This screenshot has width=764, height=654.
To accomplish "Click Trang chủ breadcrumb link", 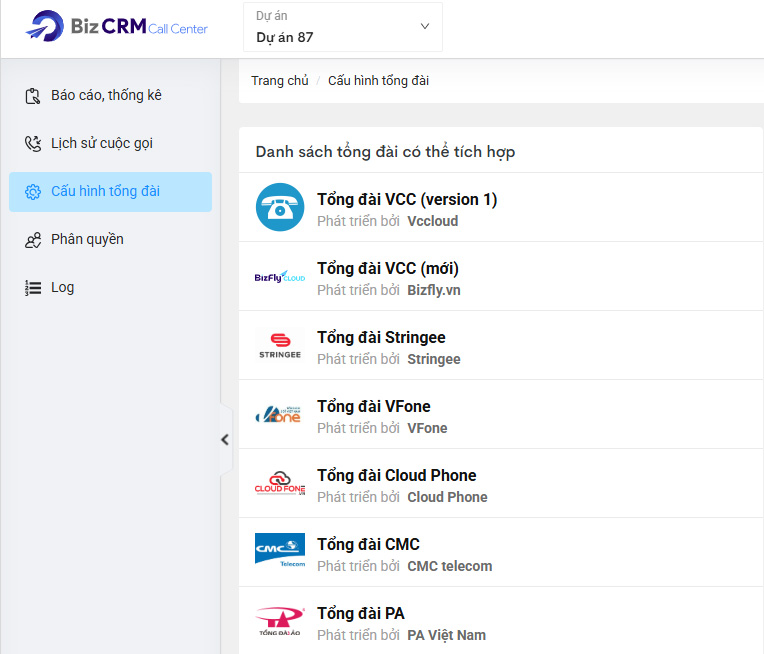I will coord(279,81).
